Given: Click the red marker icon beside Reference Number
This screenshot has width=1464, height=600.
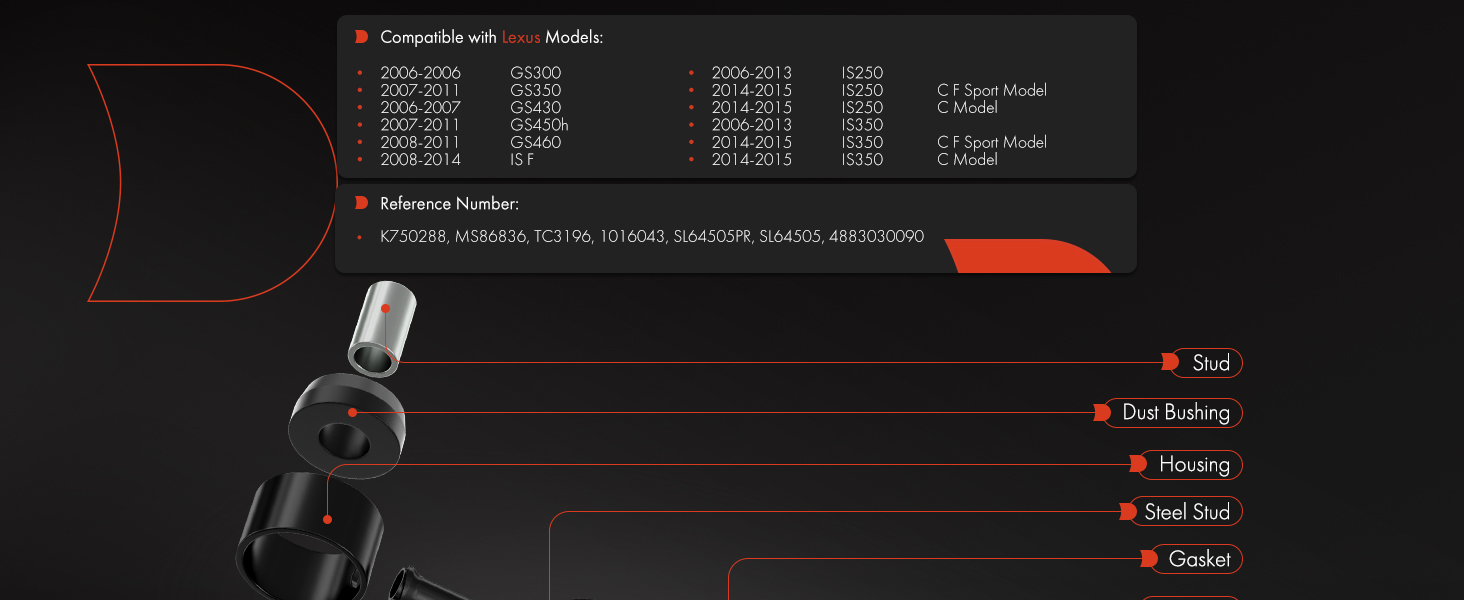Looking at the screenshot, I should click(x=362, y=203).
